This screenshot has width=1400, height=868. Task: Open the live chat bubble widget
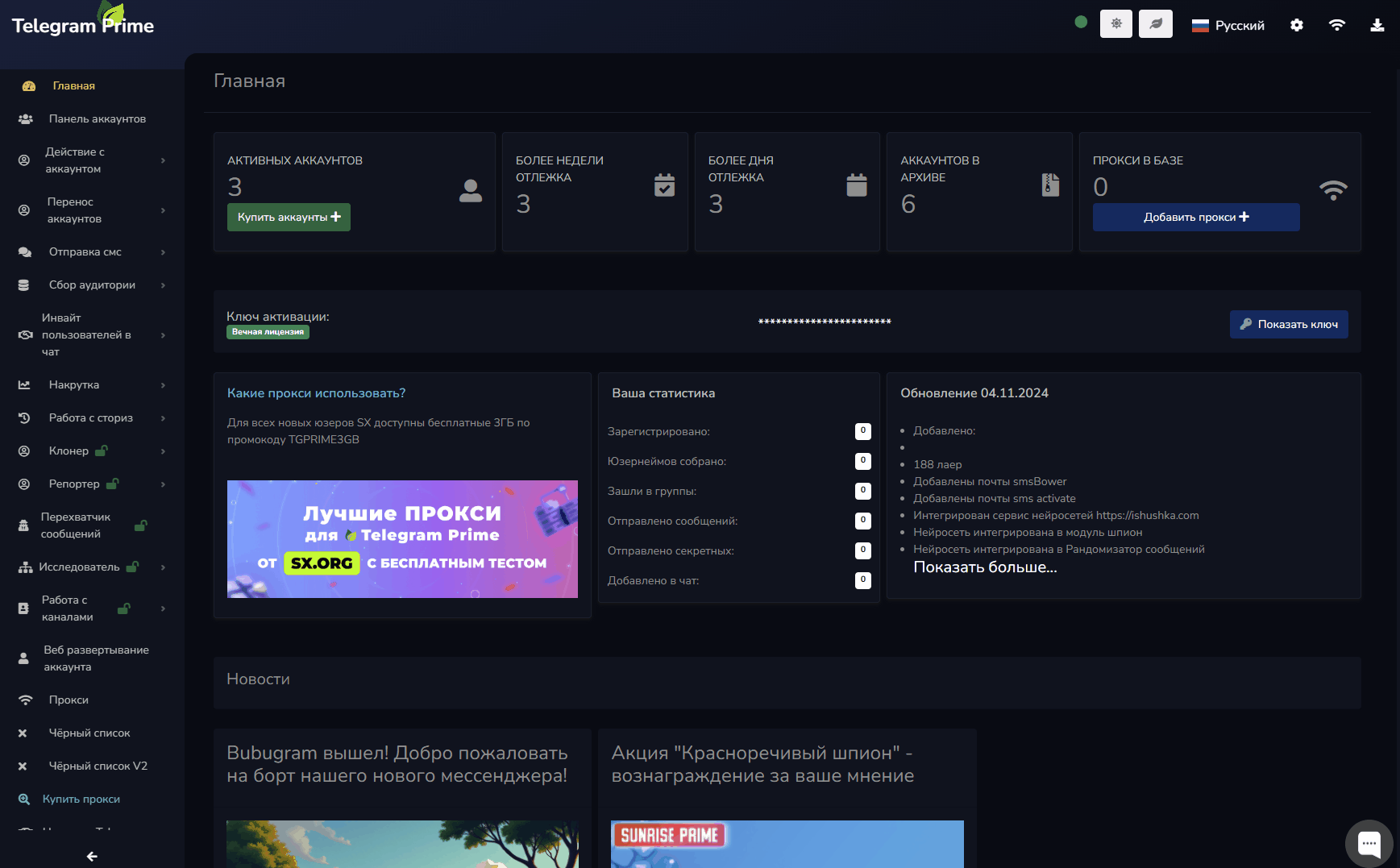[1369, 844]
